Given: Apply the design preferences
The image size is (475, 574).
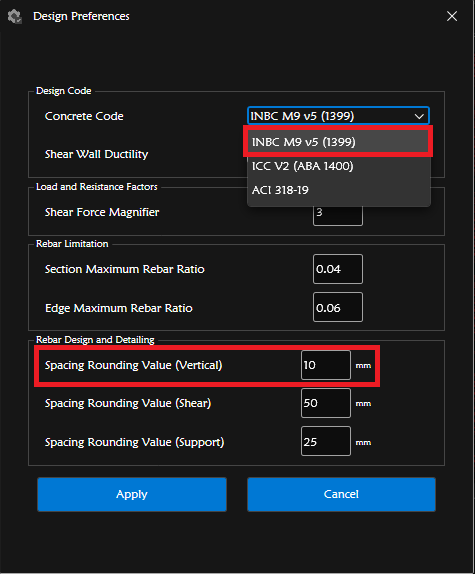Looking at the screenshot, I should click(132, 494).
